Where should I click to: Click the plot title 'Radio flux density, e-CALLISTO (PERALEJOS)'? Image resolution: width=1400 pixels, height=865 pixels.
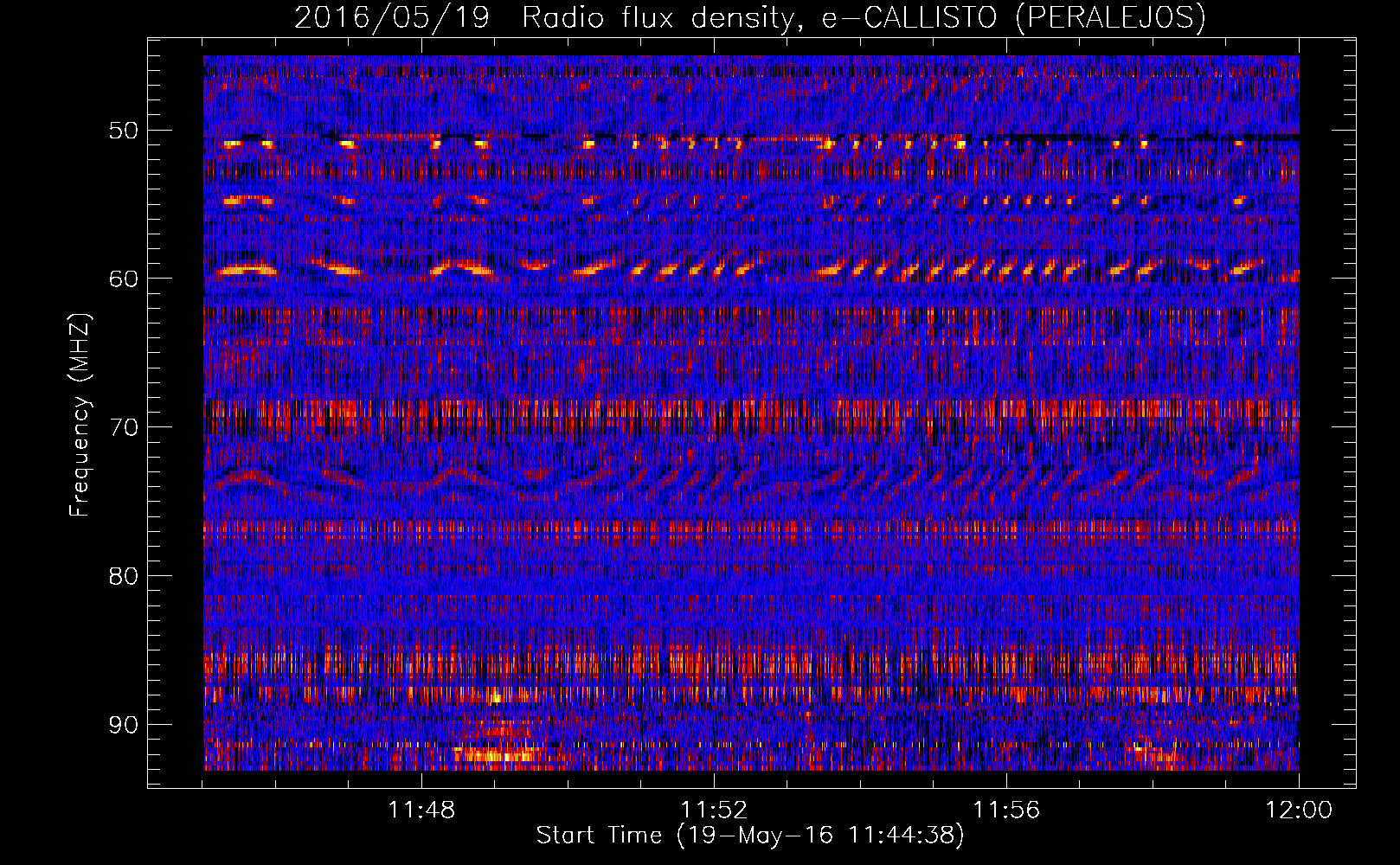pos(864,18)
